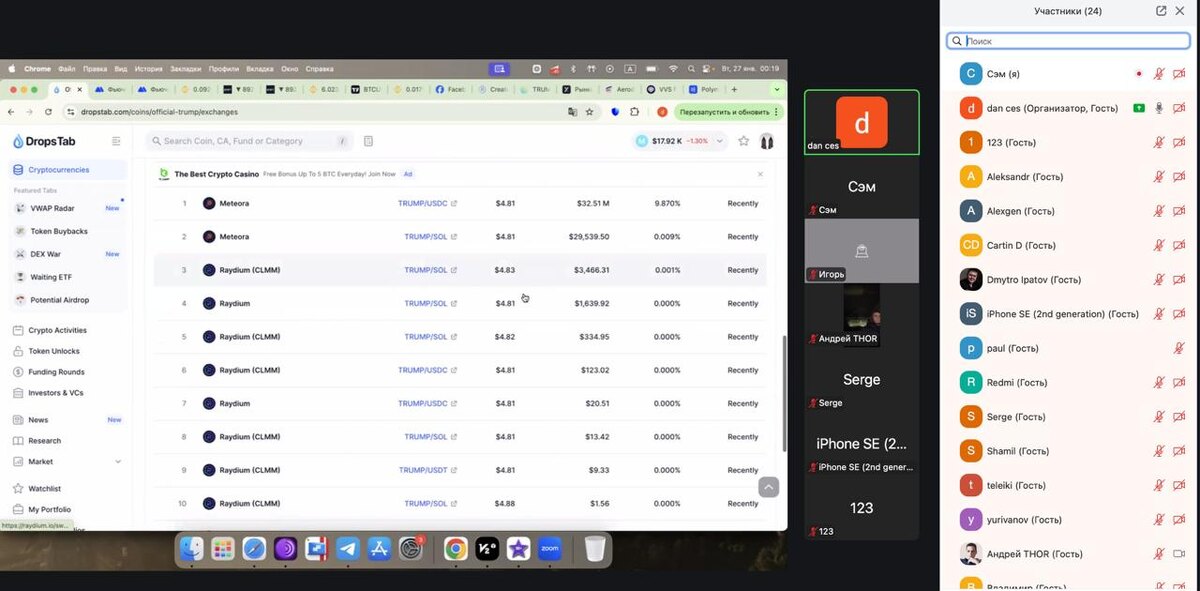The width and height of the screenshot is (1200, 591).
Task: Select participant Shamil (Гость) in list
Action: point(1069,451)
